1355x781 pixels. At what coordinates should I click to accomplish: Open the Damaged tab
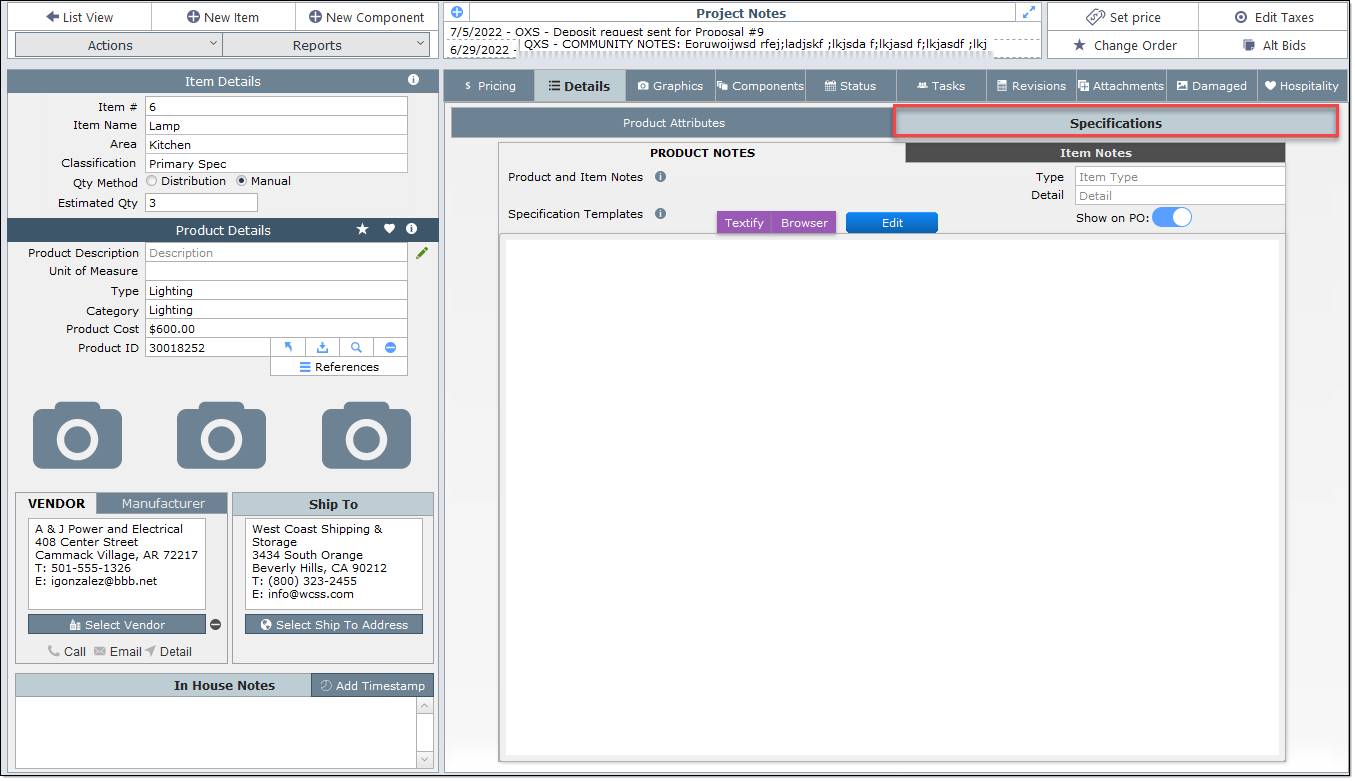[1211, 86]
